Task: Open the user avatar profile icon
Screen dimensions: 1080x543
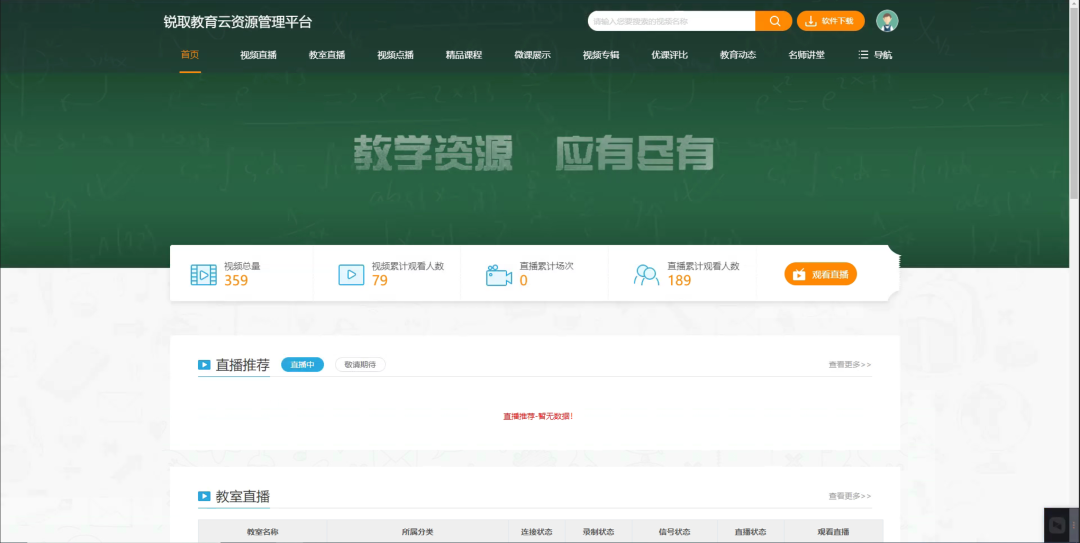Action: 887,21
